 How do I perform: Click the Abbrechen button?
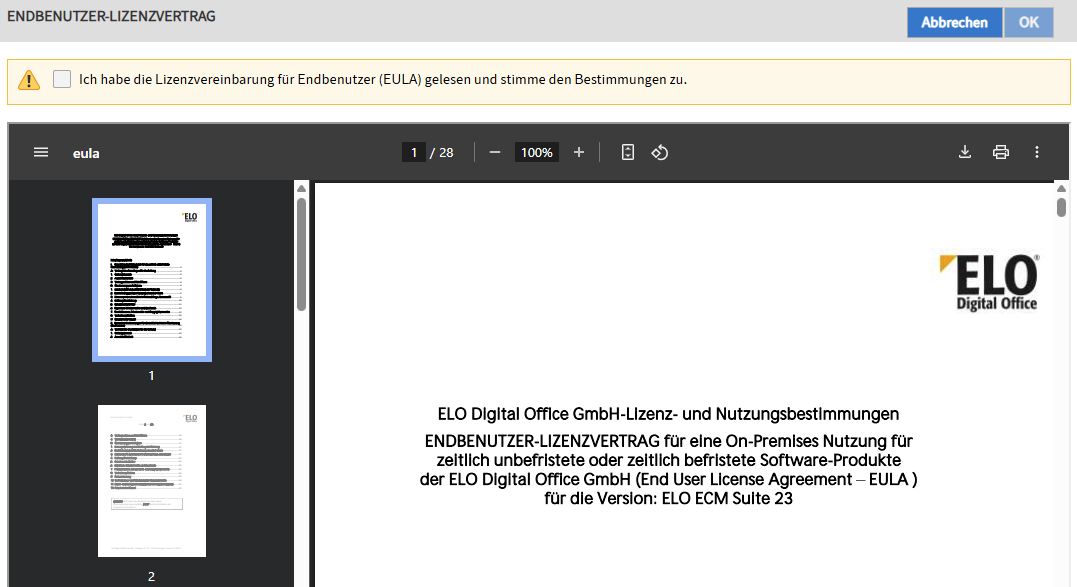click(954, 23)
